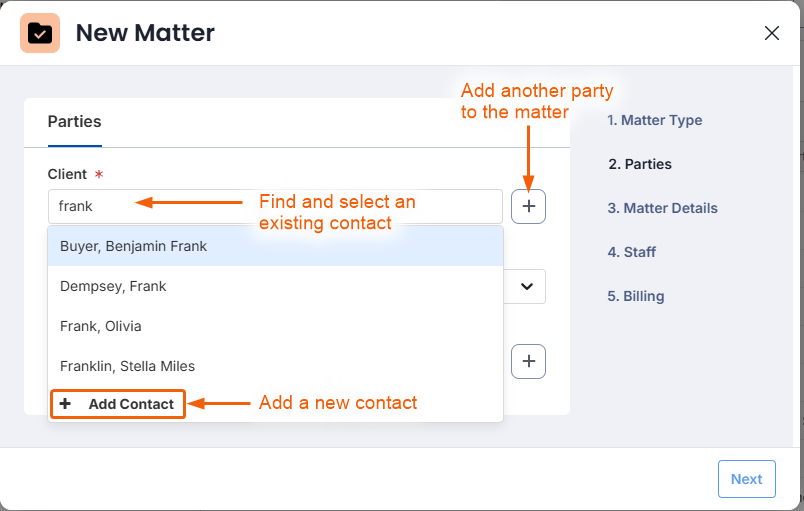This screenshot has height=511, width=804.
Task: Focus the Client search field
Action: [275, 207]
